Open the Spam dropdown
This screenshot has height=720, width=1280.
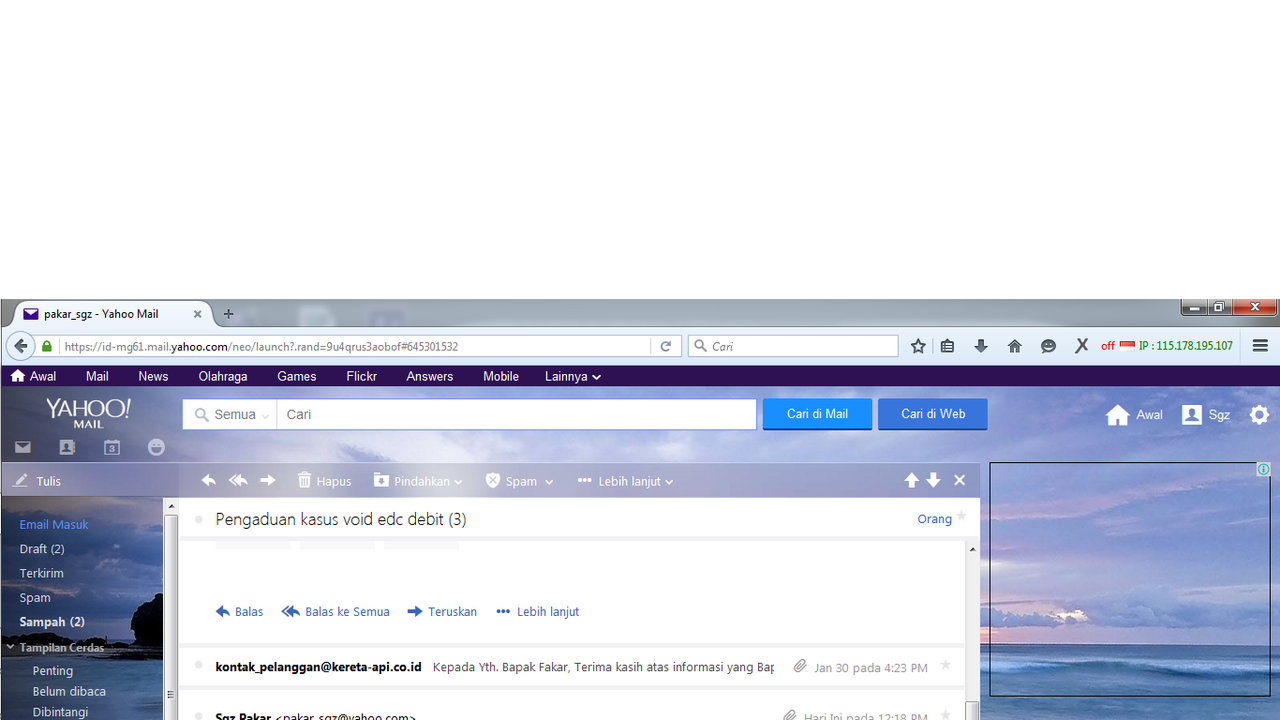[x=519, y=481]
